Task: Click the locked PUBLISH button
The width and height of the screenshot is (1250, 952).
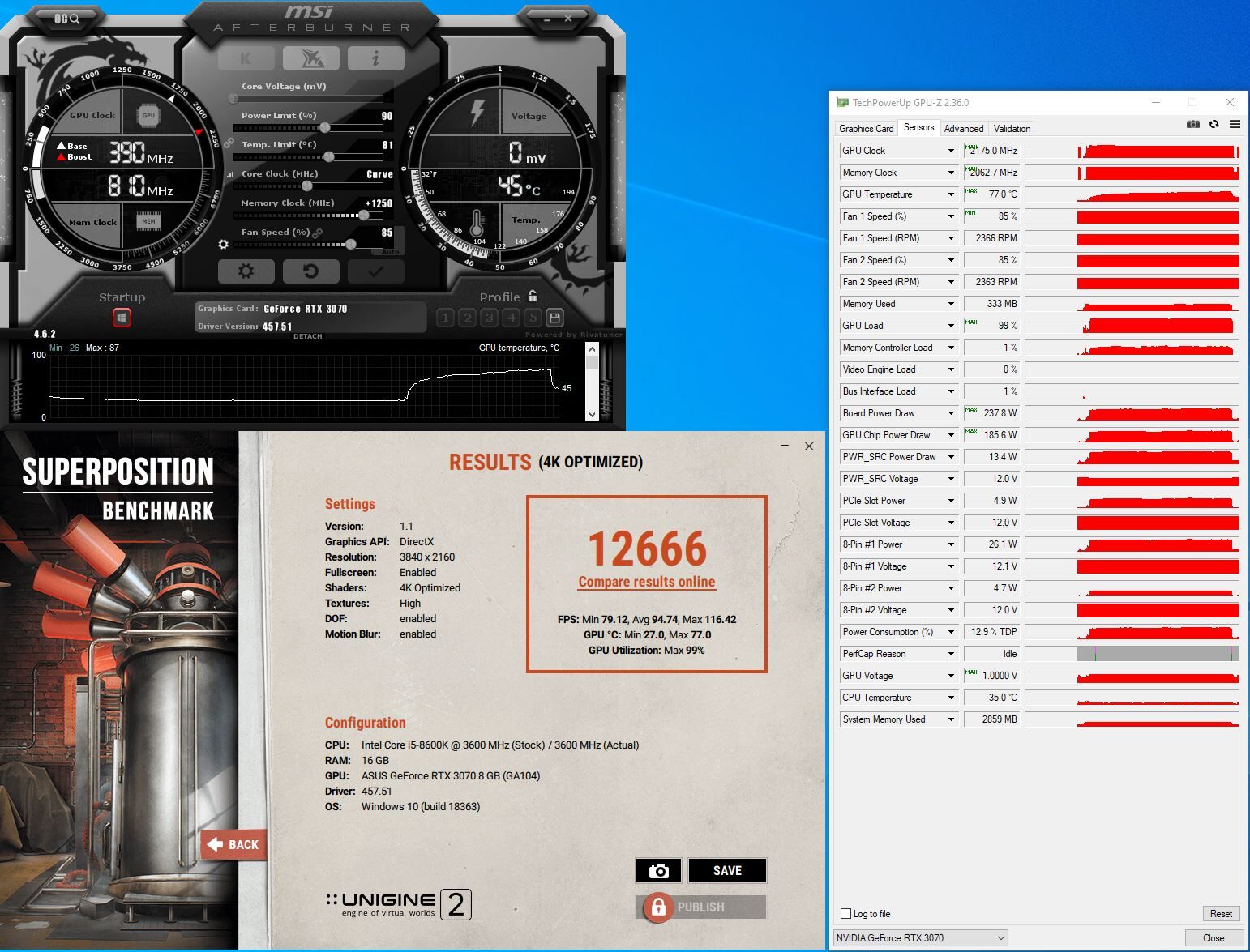Action: 701,907
